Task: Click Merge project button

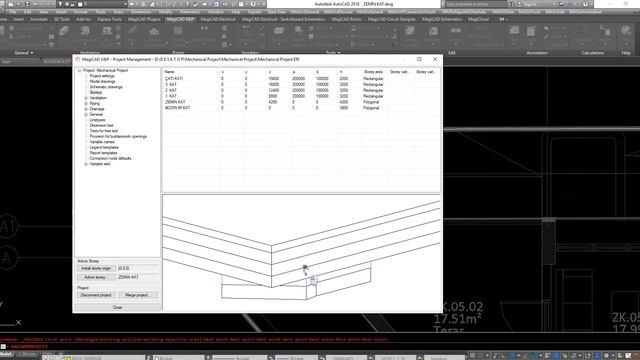Action: tap(138, 295)
